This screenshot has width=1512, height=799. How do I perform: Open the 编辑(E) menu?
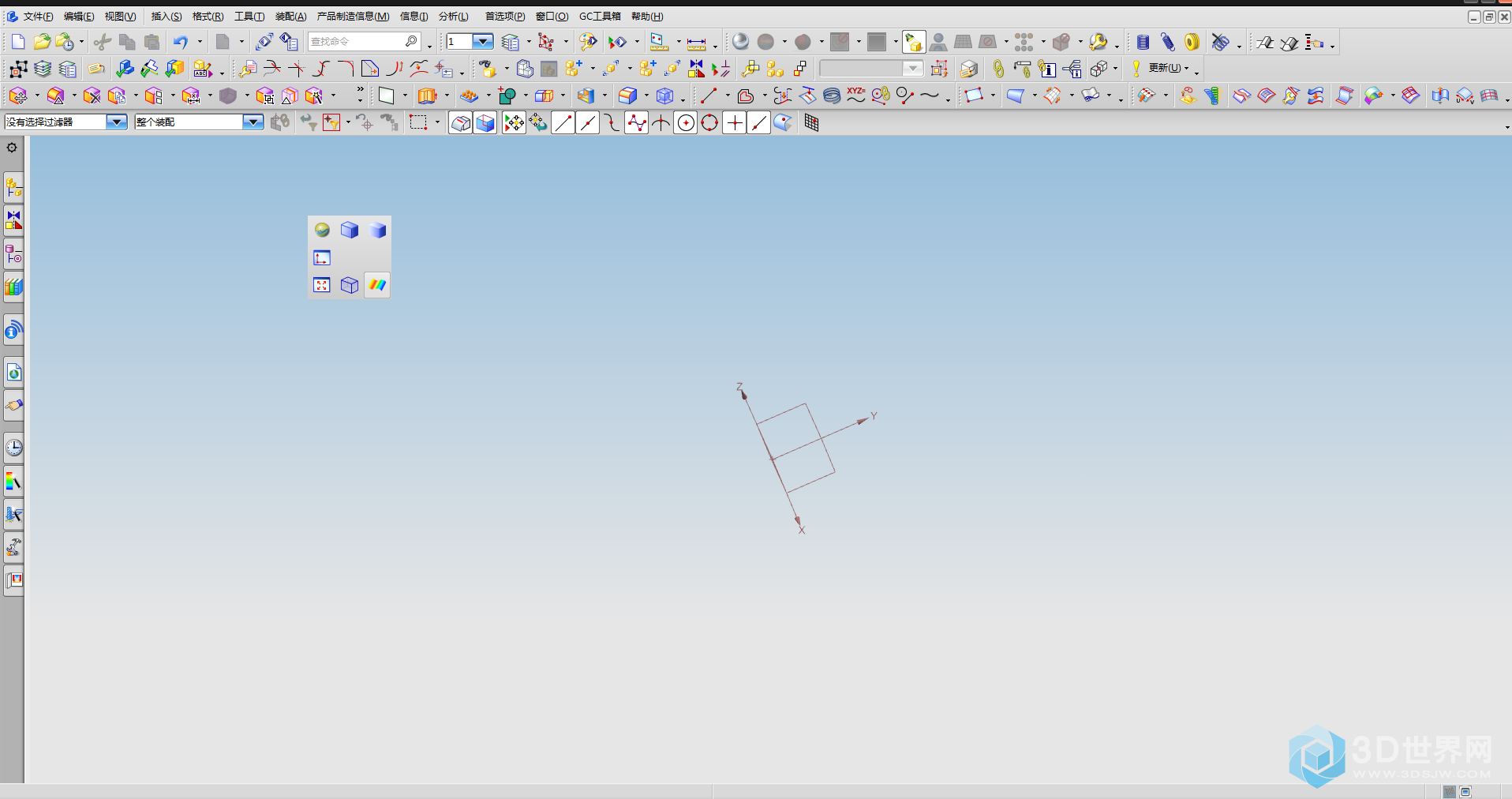(79, 16)
